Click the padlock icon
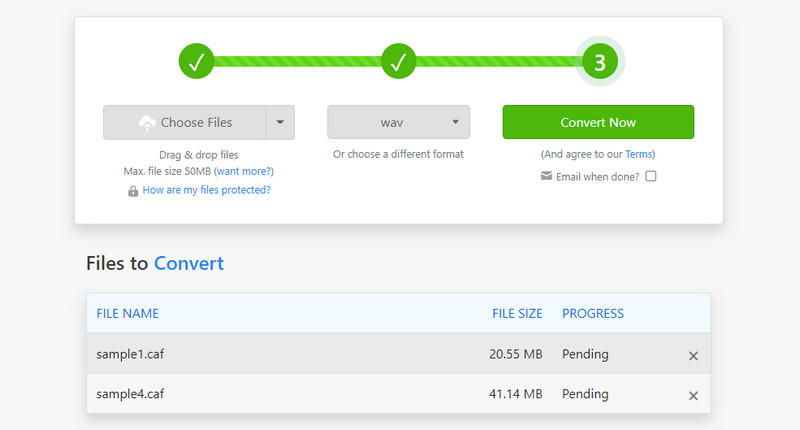 pos(133,190)
